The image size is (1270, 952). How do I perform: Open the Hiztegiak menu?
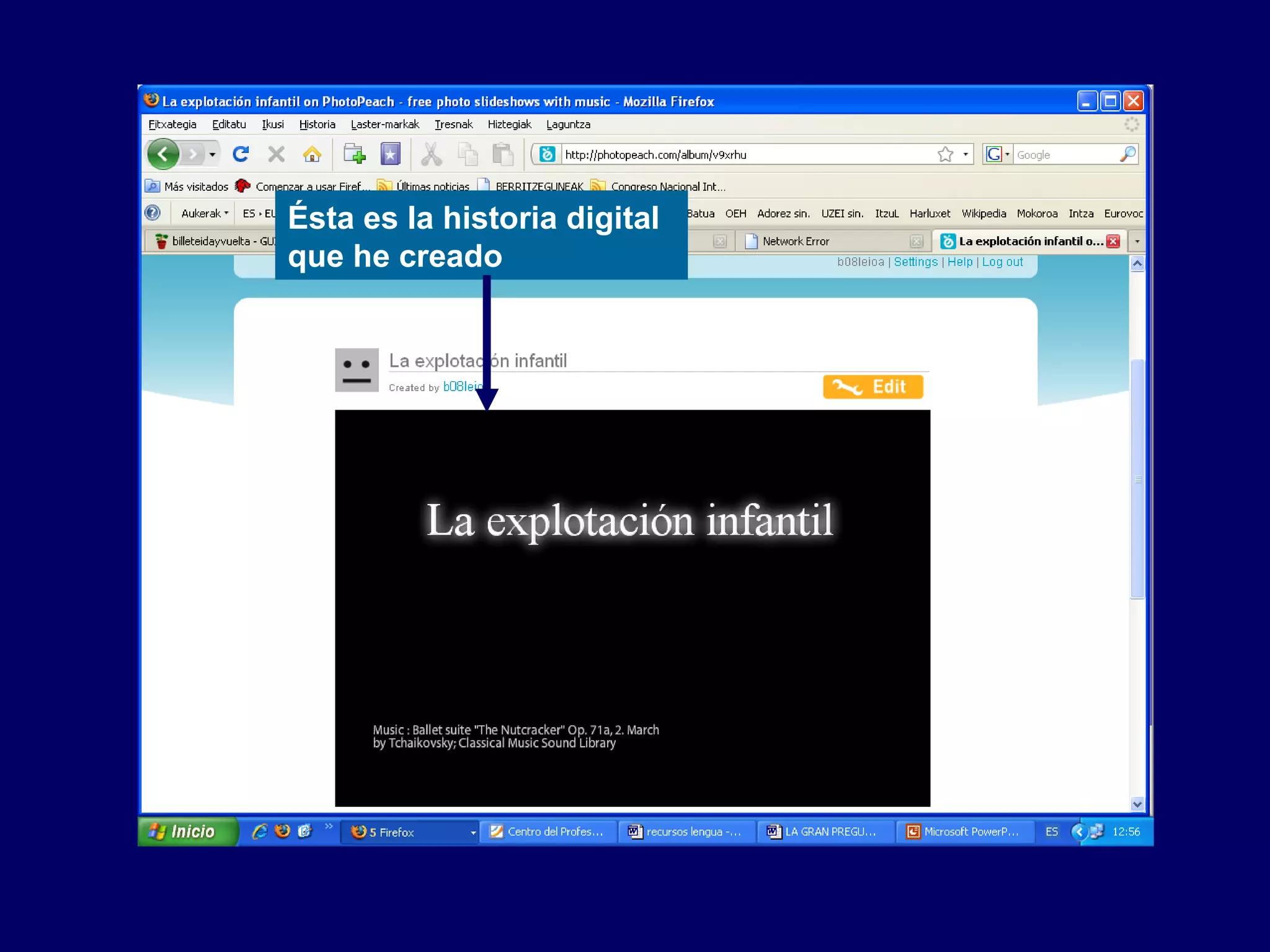(509, 124)
